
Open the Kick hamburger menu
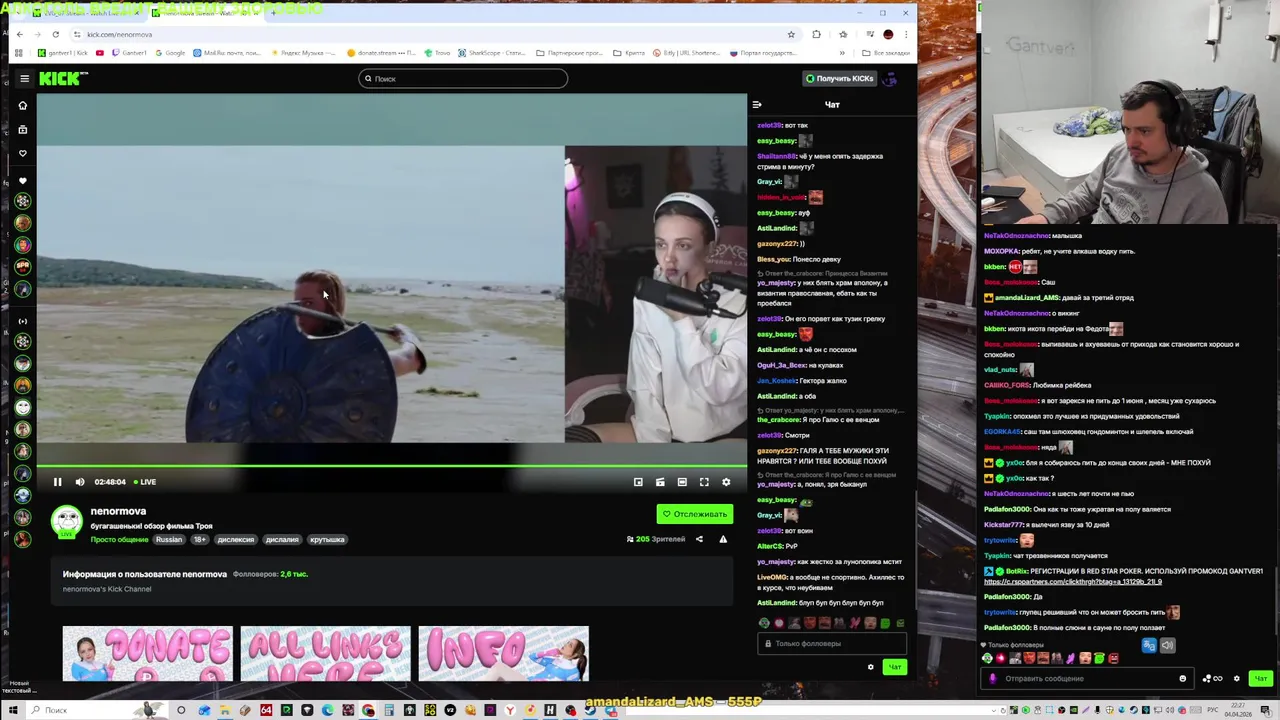(x=25, y=78)
